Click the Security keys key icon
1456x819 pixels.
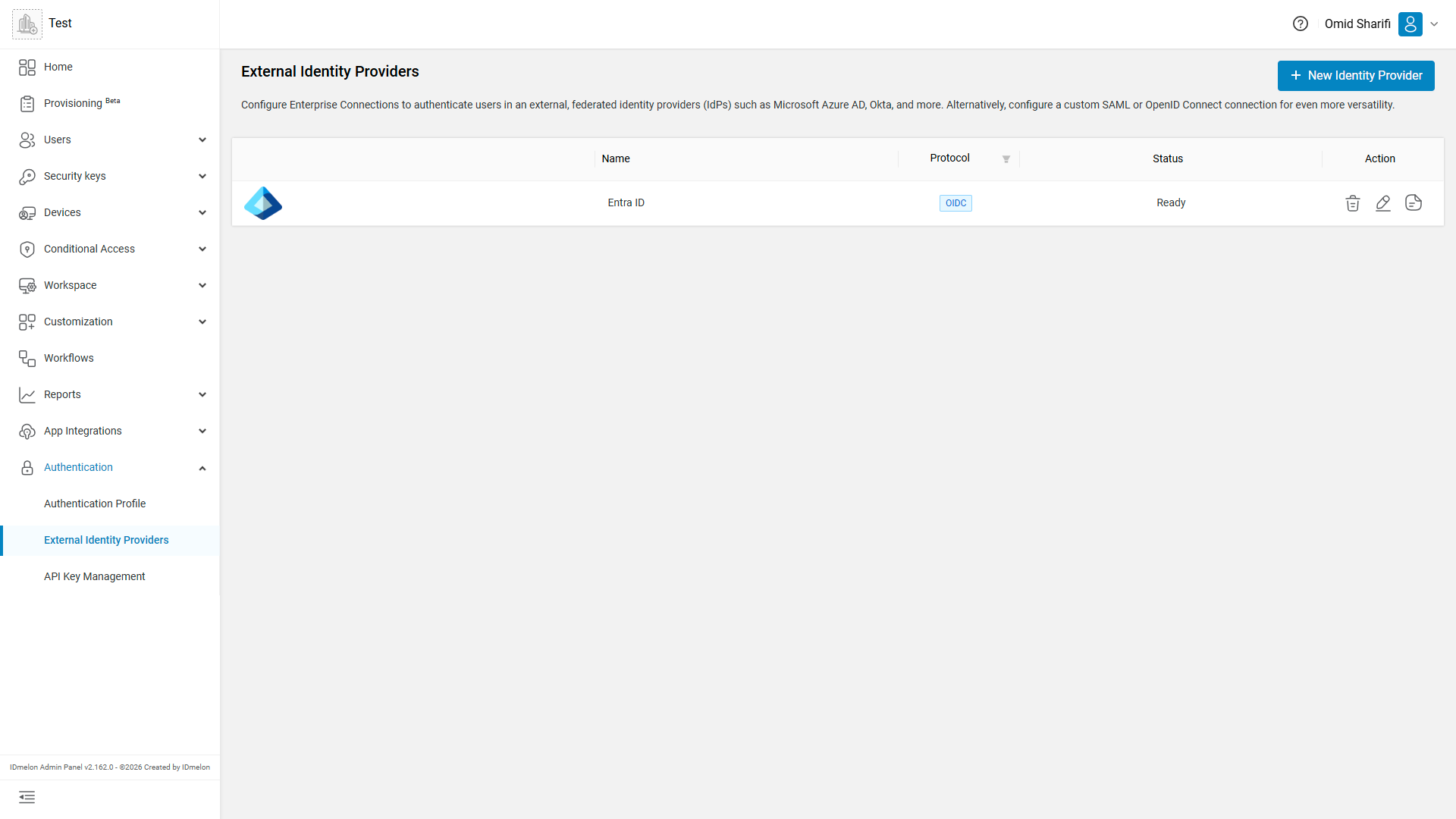click(27, 177)
